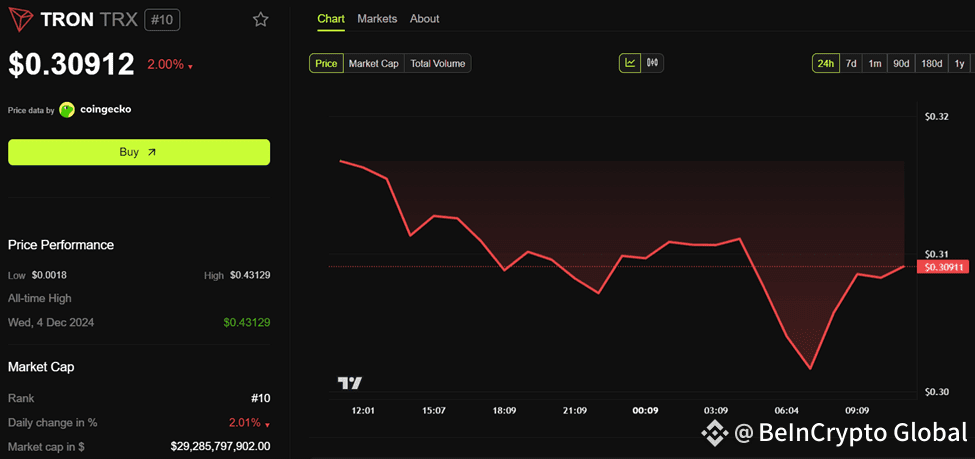This screenshot has height=459, width=975.
Task: Click the $0.30912 current price
Action: pos(71,65)
